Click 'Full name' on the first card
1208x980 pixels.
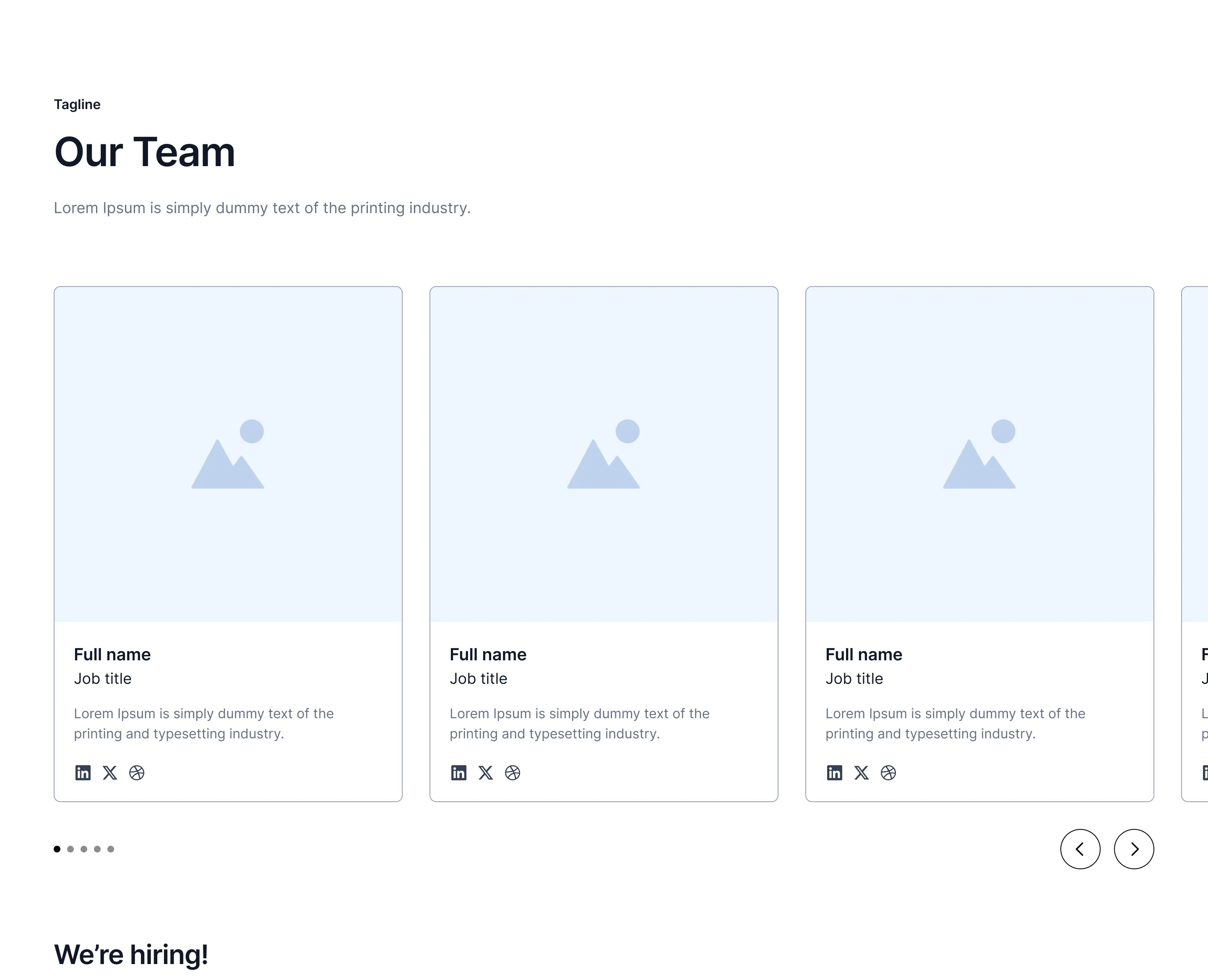click(x=112, y=655)
